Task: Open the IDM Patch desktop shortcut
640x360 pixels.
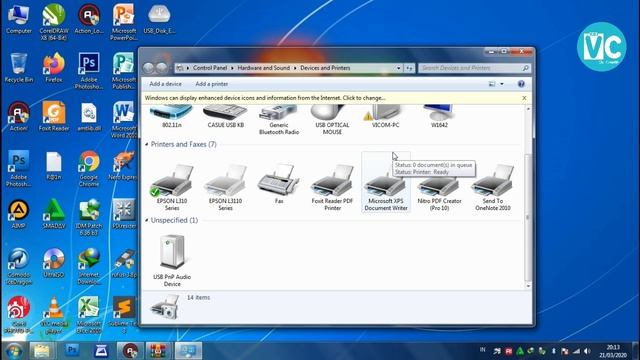Action: click(89, 217)
